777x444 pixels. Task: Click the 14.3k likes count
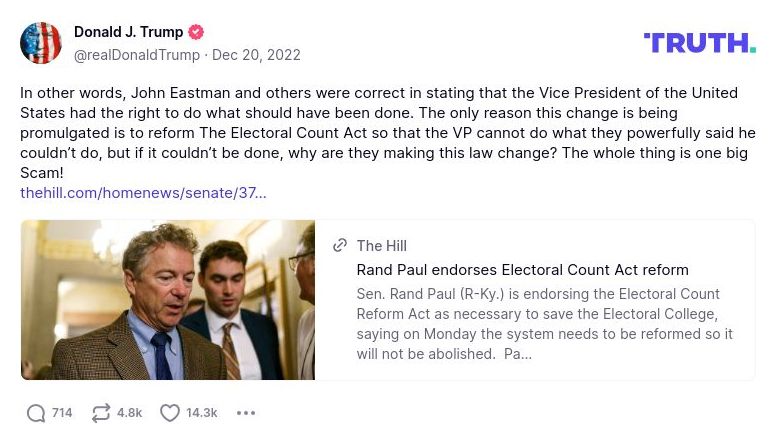pyautogui.click(x=202, y=413)
